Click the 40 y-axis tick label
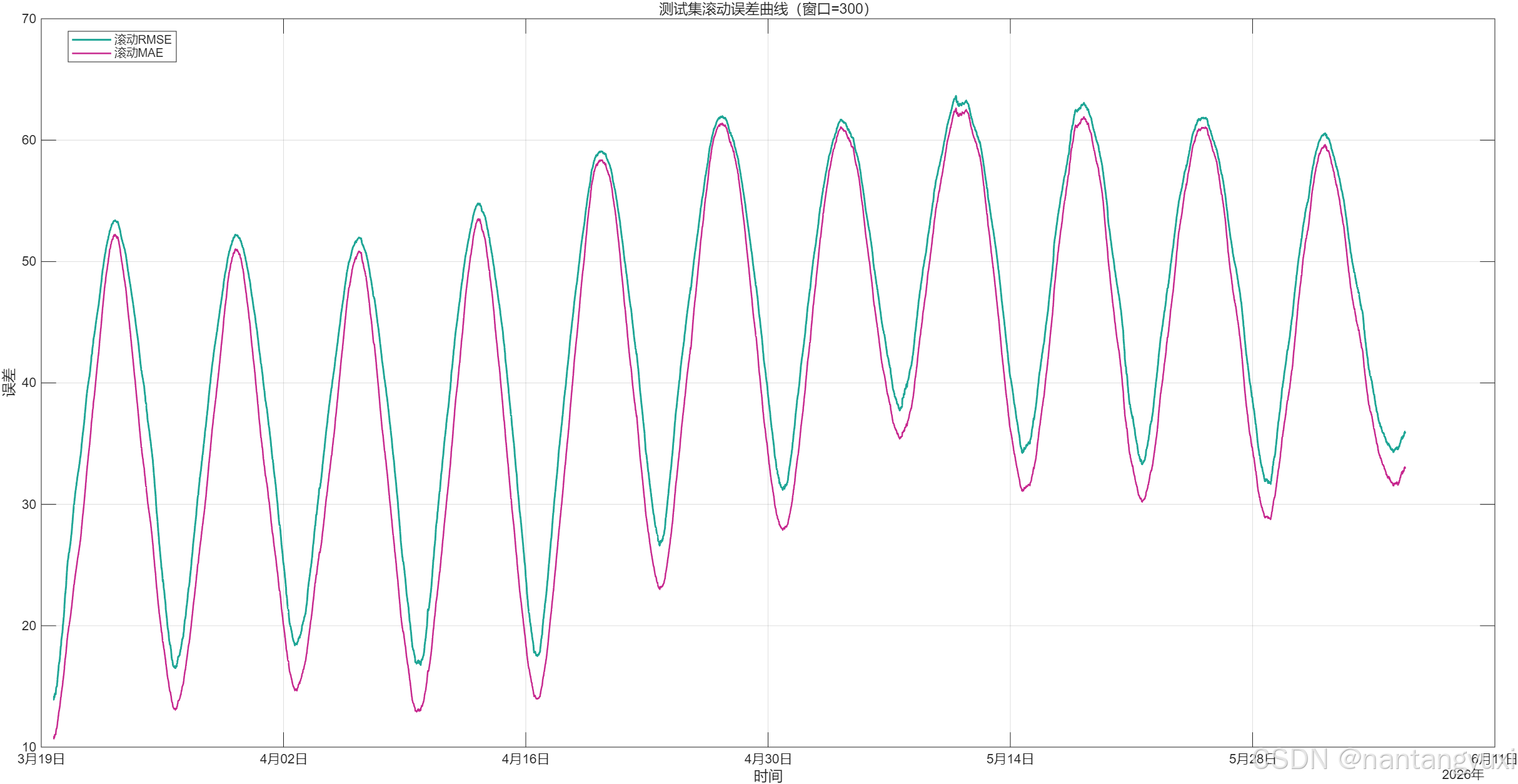 tap(29, 383)
